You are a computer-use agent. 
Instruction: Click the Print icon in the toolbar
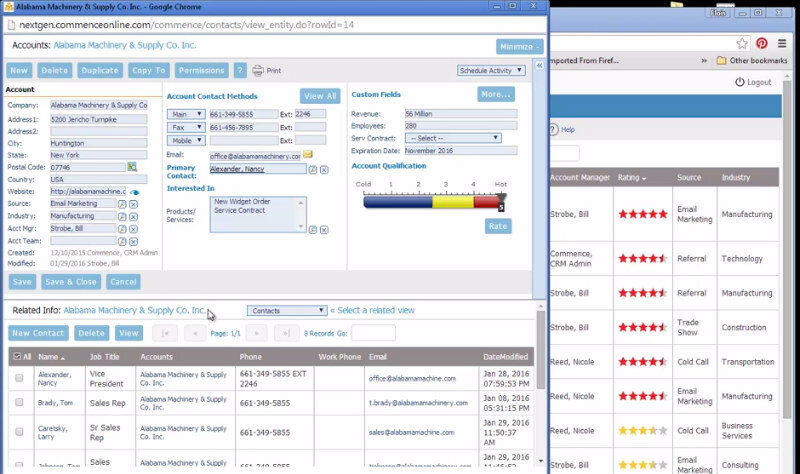[x=258, y=71]
